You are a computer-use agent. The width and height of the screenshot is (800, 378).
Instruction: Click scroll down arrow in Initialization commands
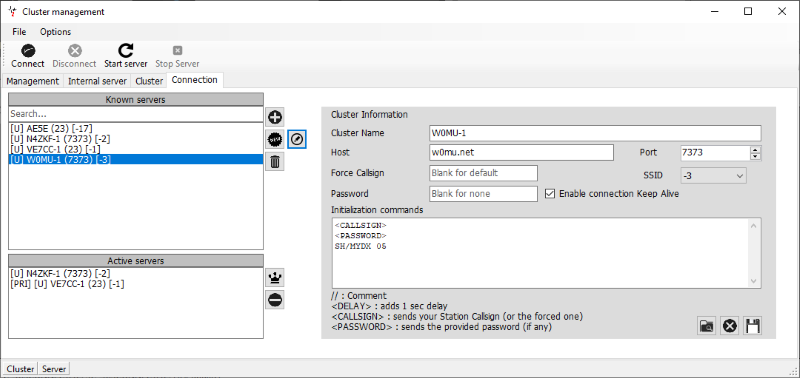[x=755, y=281]
